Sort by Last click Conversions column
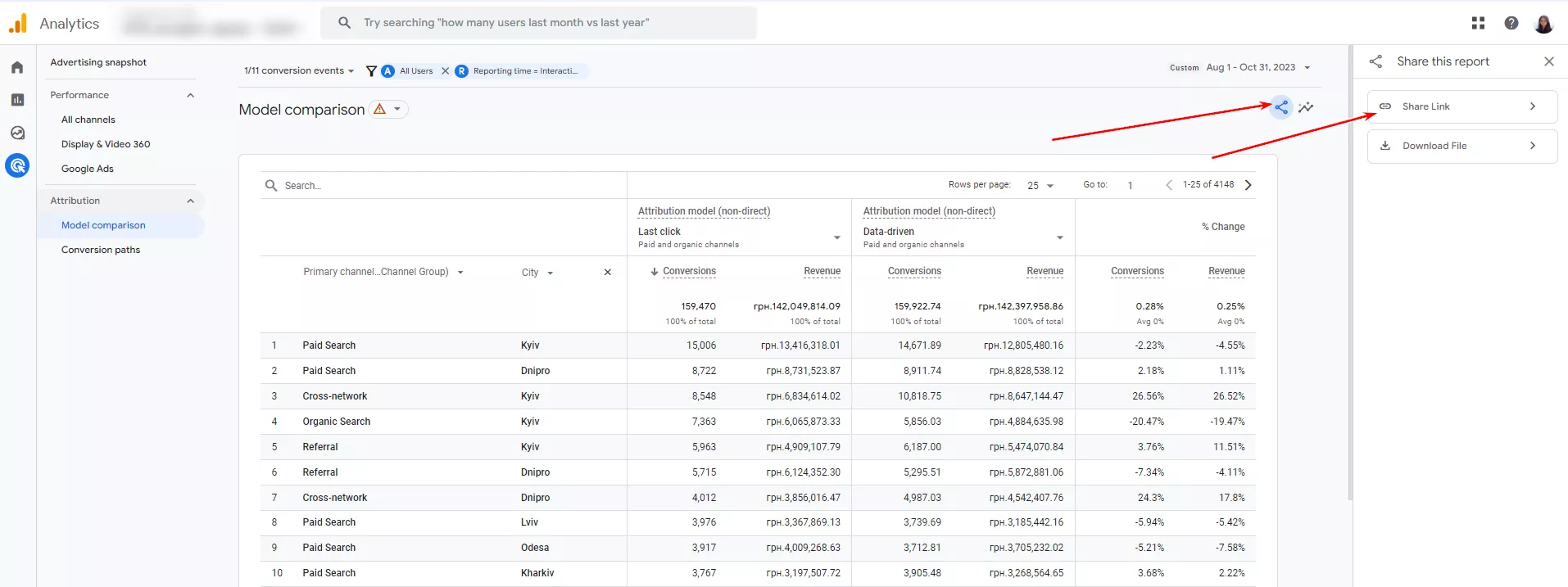 [x=689, y=271]
